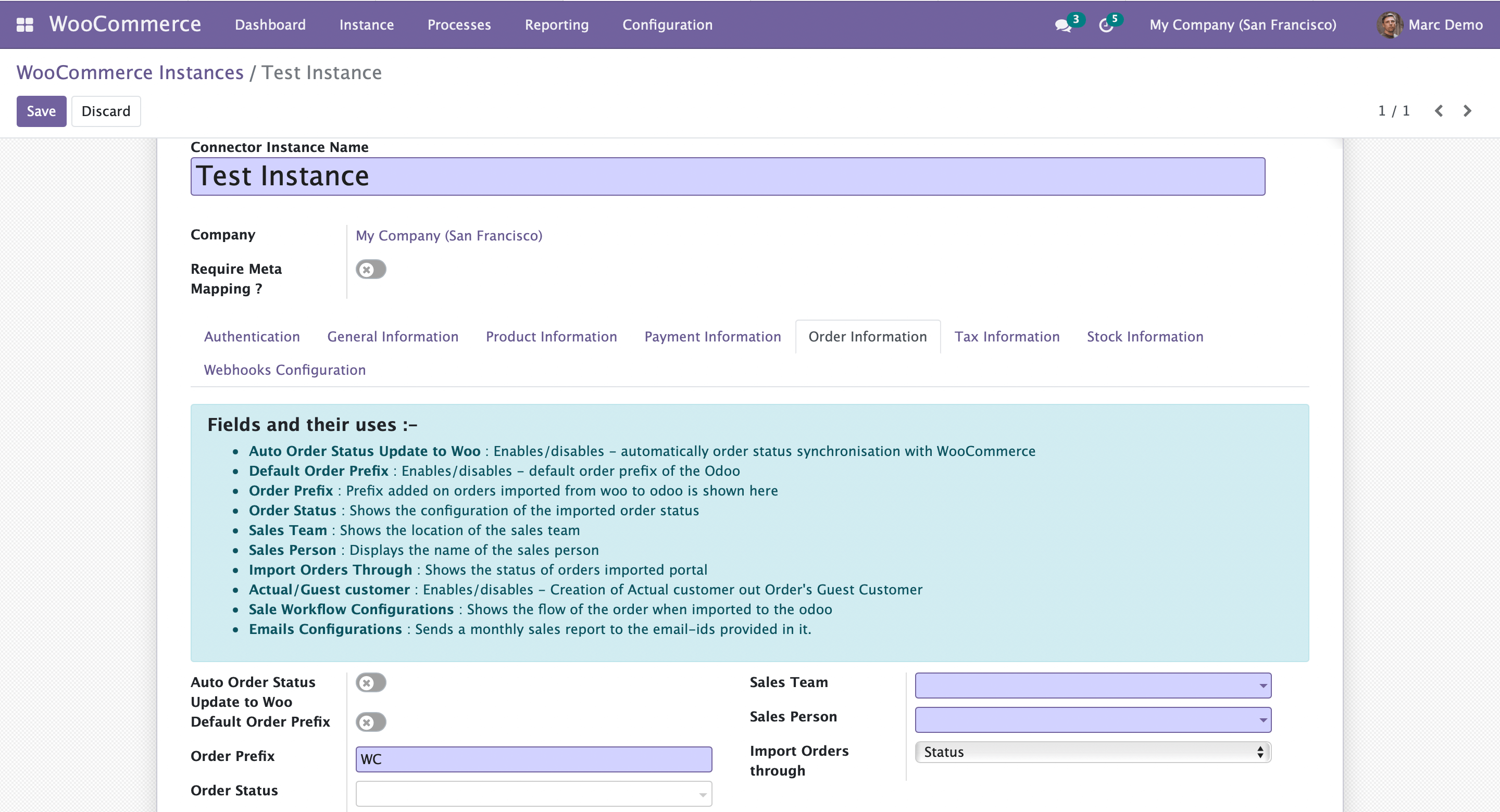Click the Order Prefix input field

click(533, 759)
